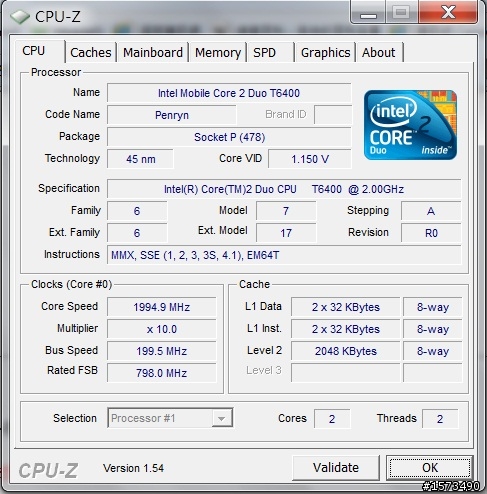Select the Penryn code name value
487x494 pixels.
pyautogui.click(x=172, y=115)
